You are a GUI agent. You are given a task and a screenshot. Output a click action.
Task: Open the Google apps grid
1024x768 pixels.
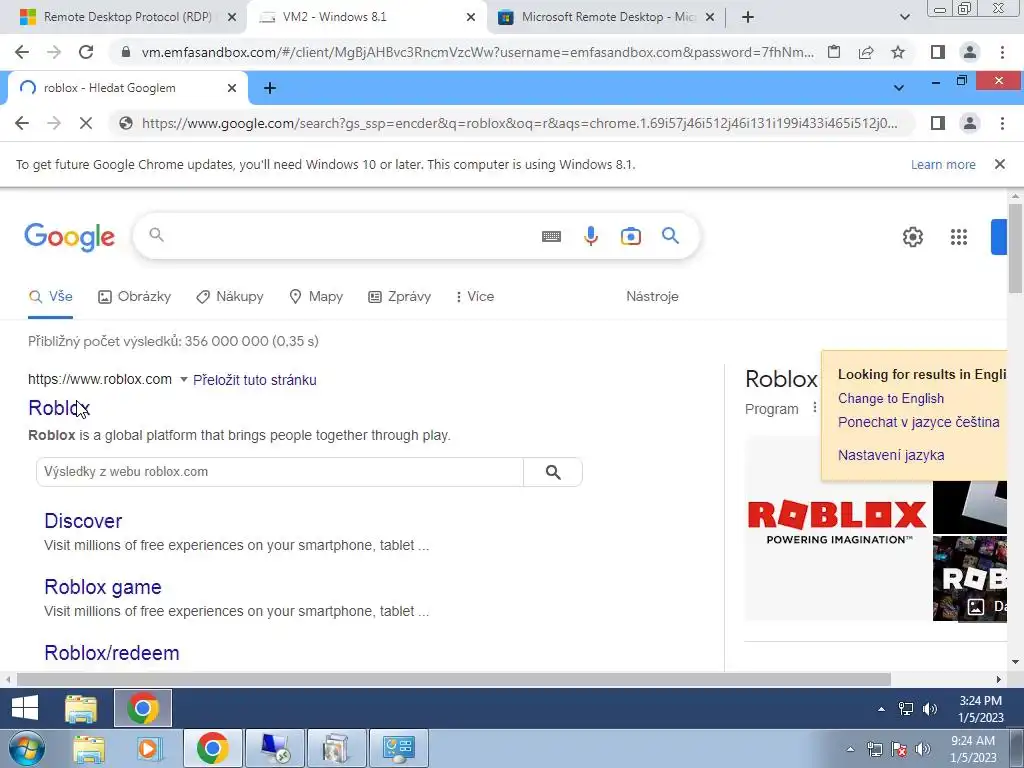959,236
